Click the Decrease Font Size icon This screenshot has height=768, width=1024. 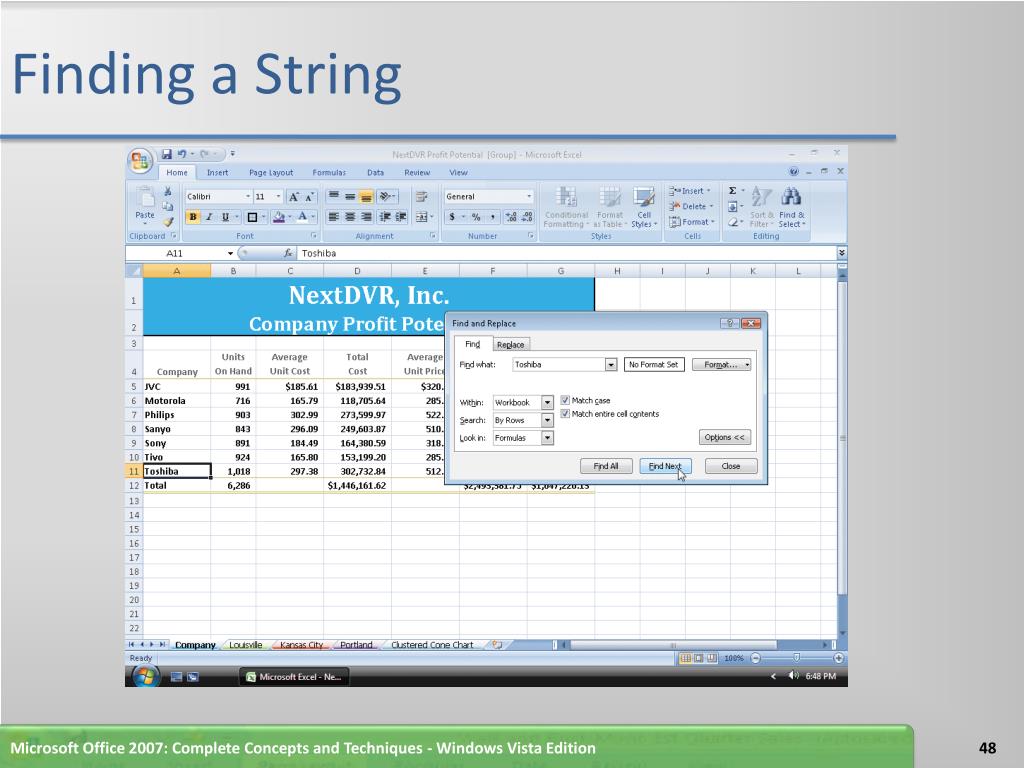310,197
